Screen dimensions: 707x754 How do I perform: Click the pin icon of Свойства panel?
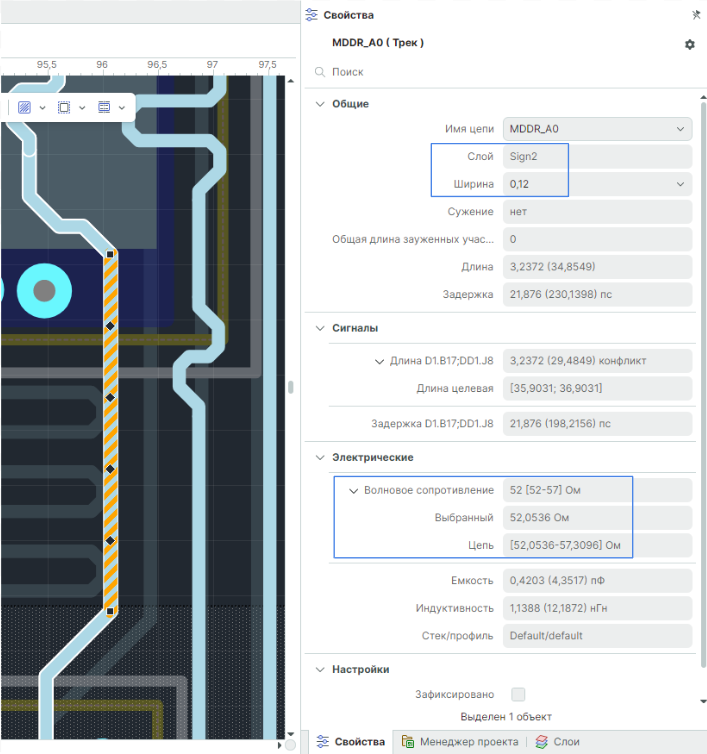(696, 15)
